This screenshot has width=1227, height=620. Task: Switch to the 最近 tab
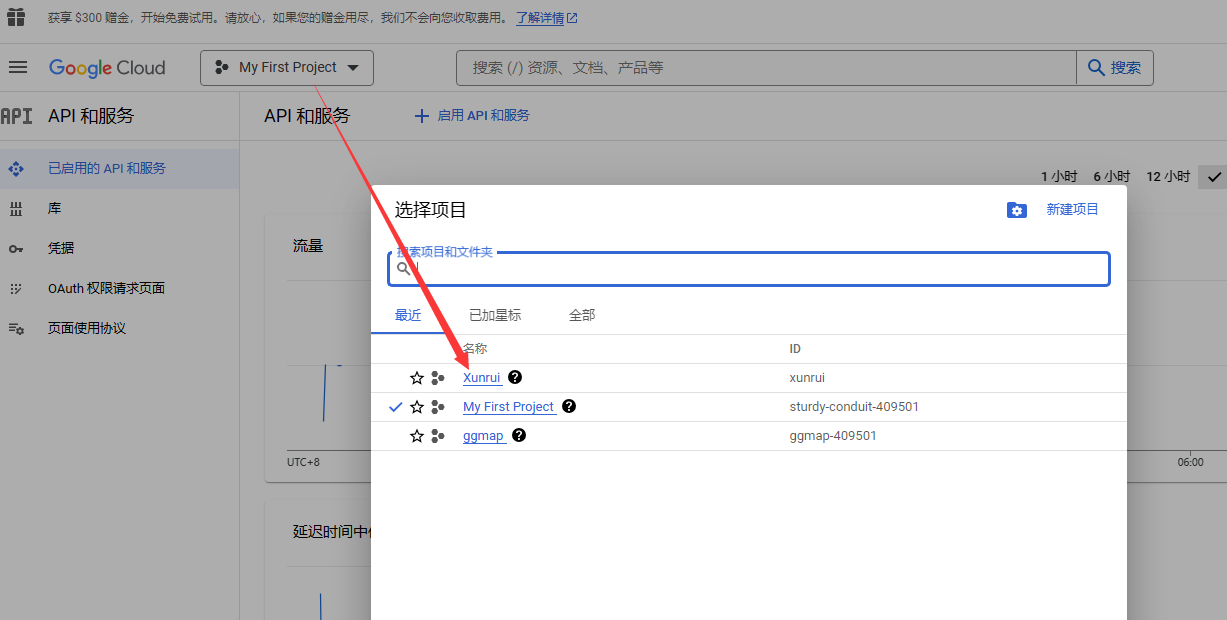coord(408,315)
